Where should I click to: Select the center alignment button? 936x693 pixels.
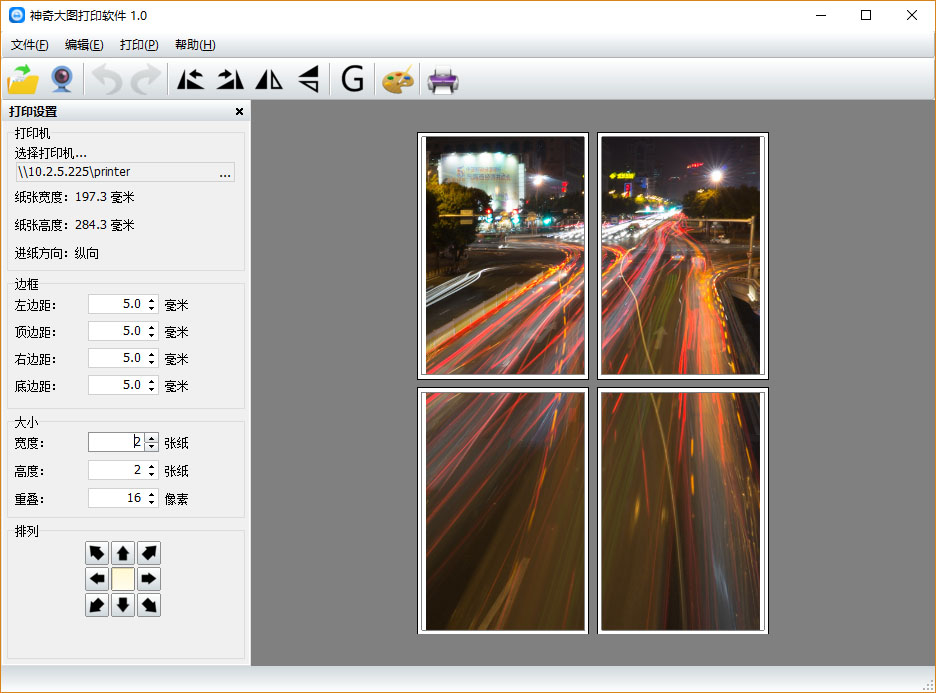pos(123,579)
